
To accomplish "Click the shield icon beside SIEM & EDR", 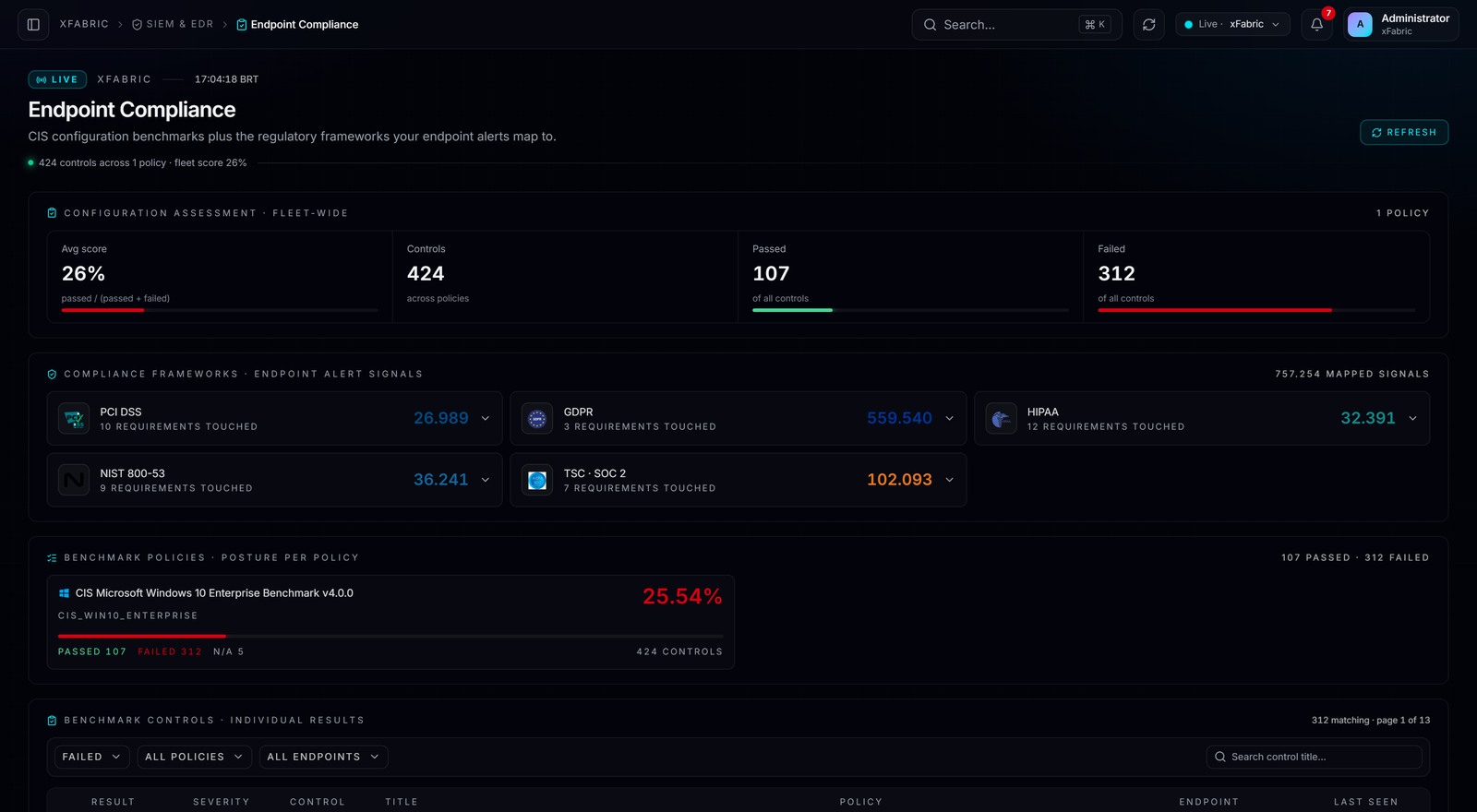I will point(137,25).
